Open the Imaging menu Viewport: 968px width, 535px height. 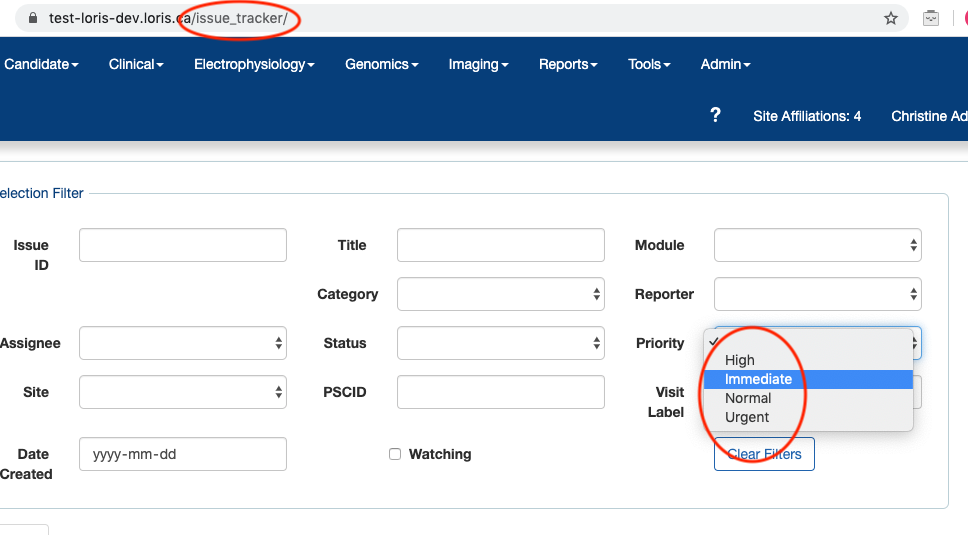[478, 64]
